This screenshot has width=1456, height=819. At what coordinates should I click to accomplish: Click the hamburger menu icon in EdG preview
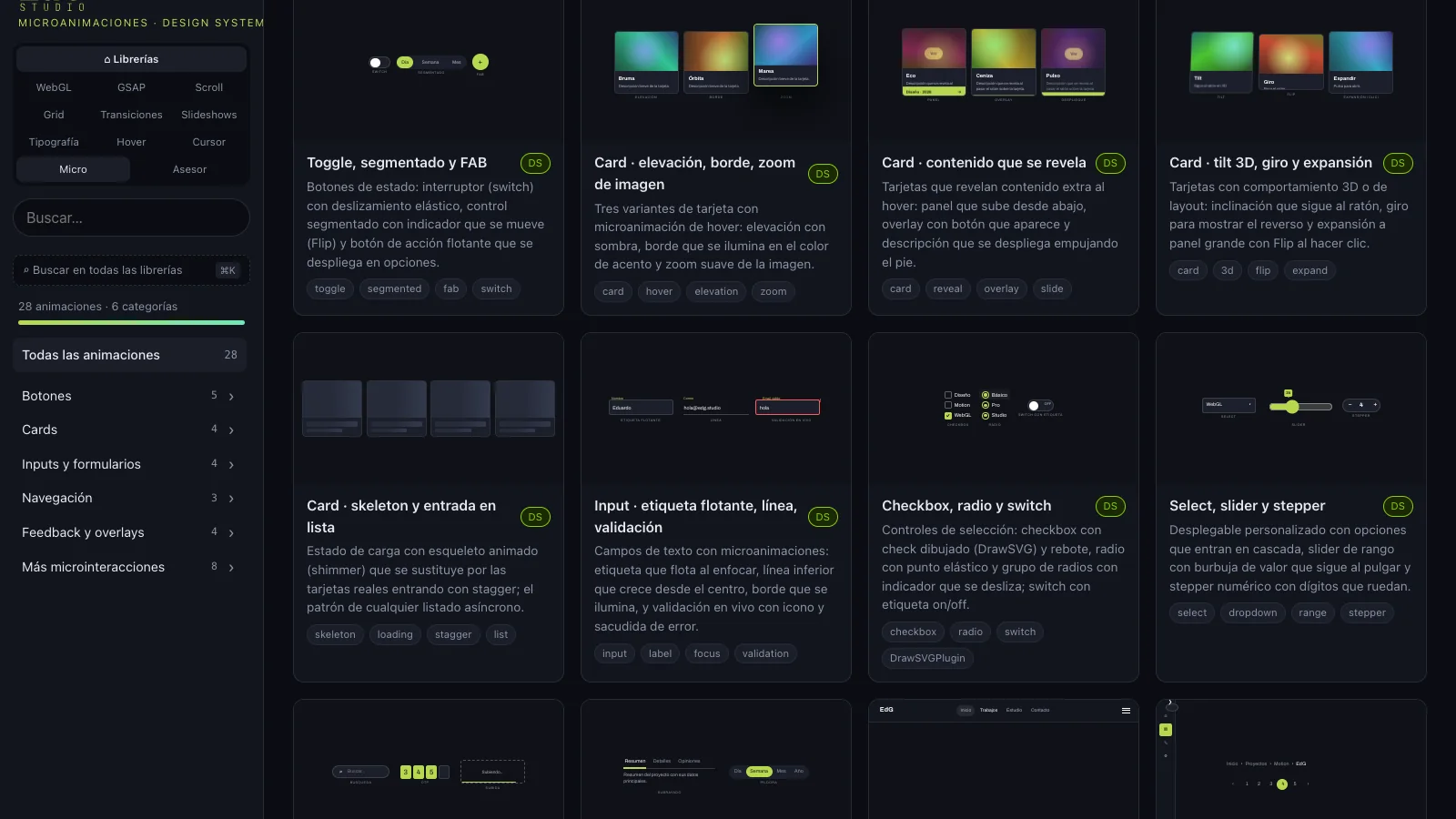[x=1126, y=711]
